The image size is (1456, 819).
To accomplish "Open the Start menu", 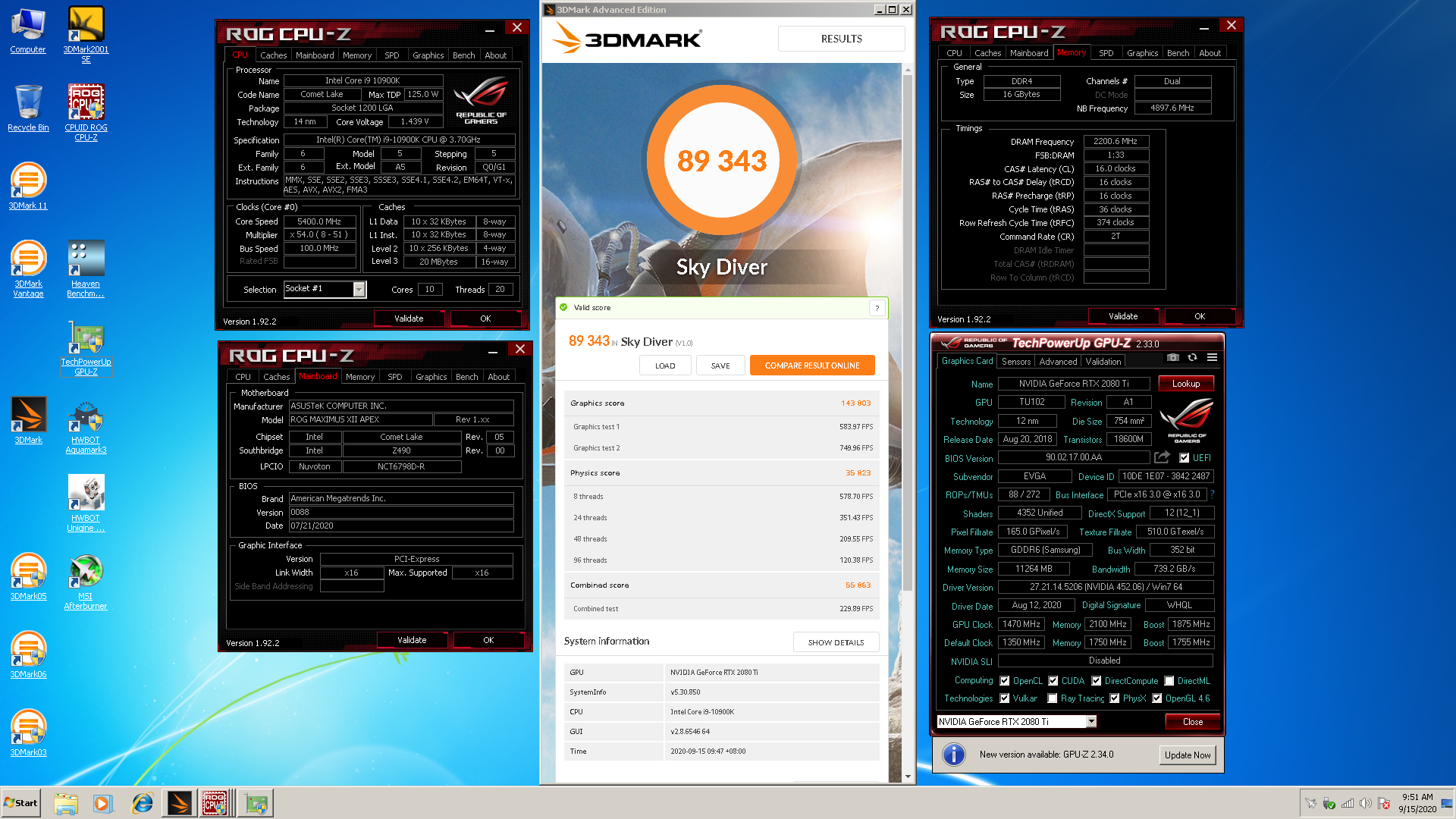I will click(x=20, y=803).
